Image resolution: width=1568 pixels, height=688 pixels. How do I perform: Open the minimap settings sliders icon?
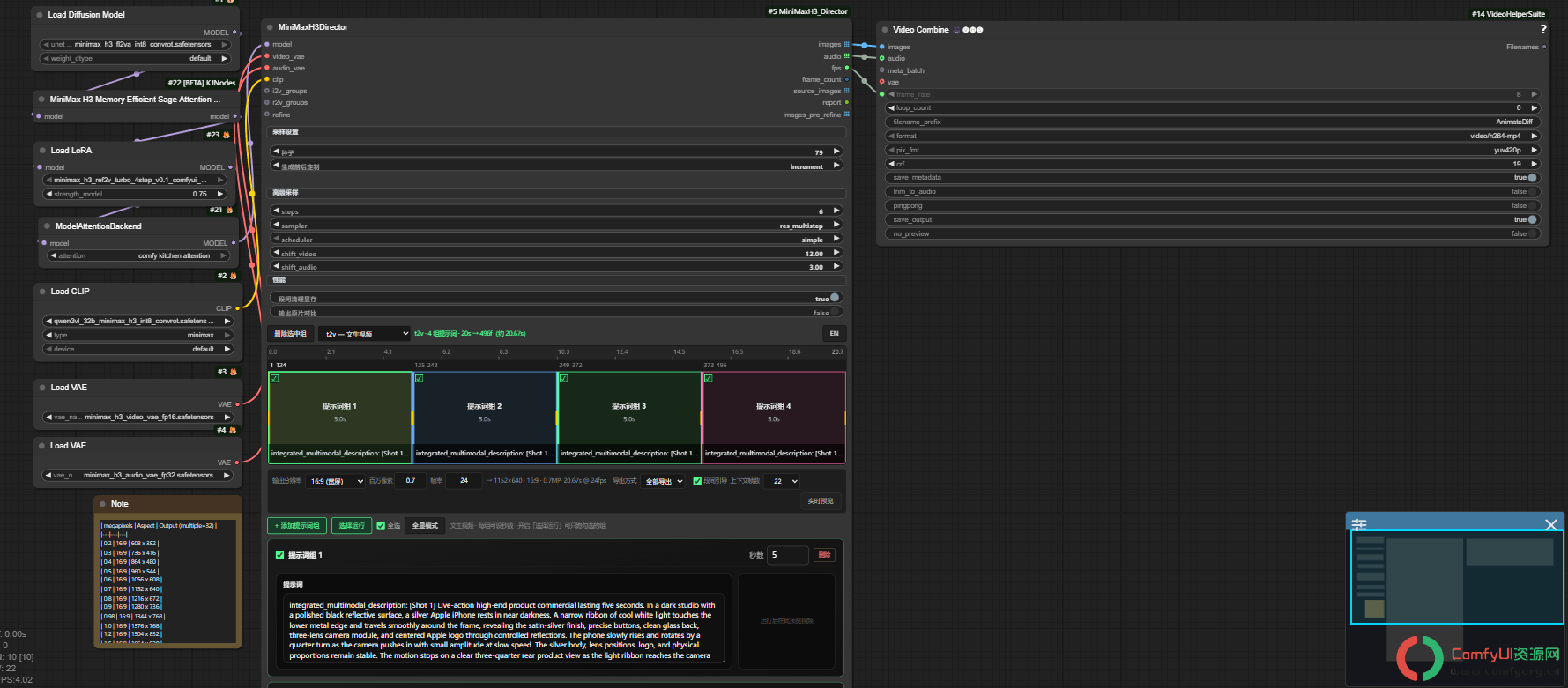(x=1359, y=524)
